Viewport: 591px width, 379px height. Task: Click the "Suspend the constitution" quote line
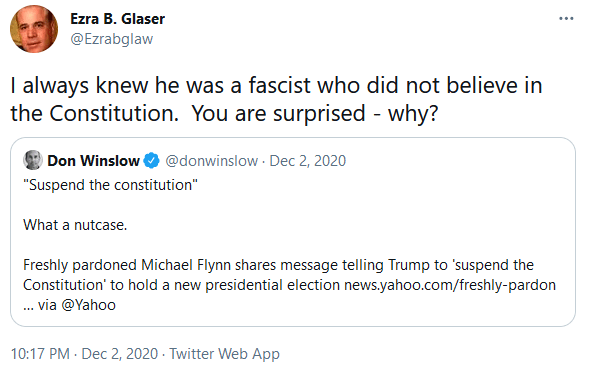click(x=110, y=185)
